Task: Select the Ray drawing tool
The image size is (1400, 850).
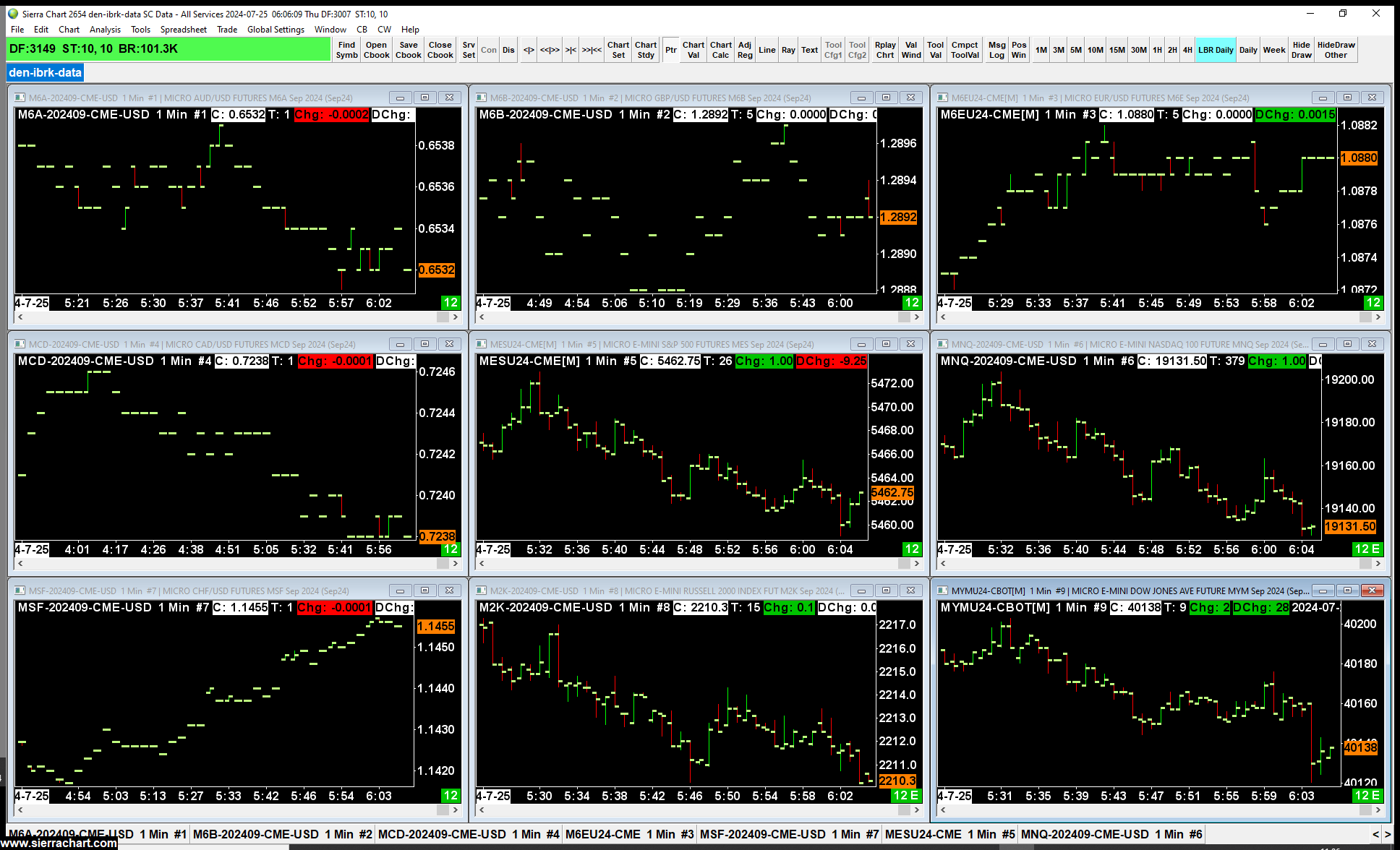Action: pyautogui.click(x=788, y=50)
